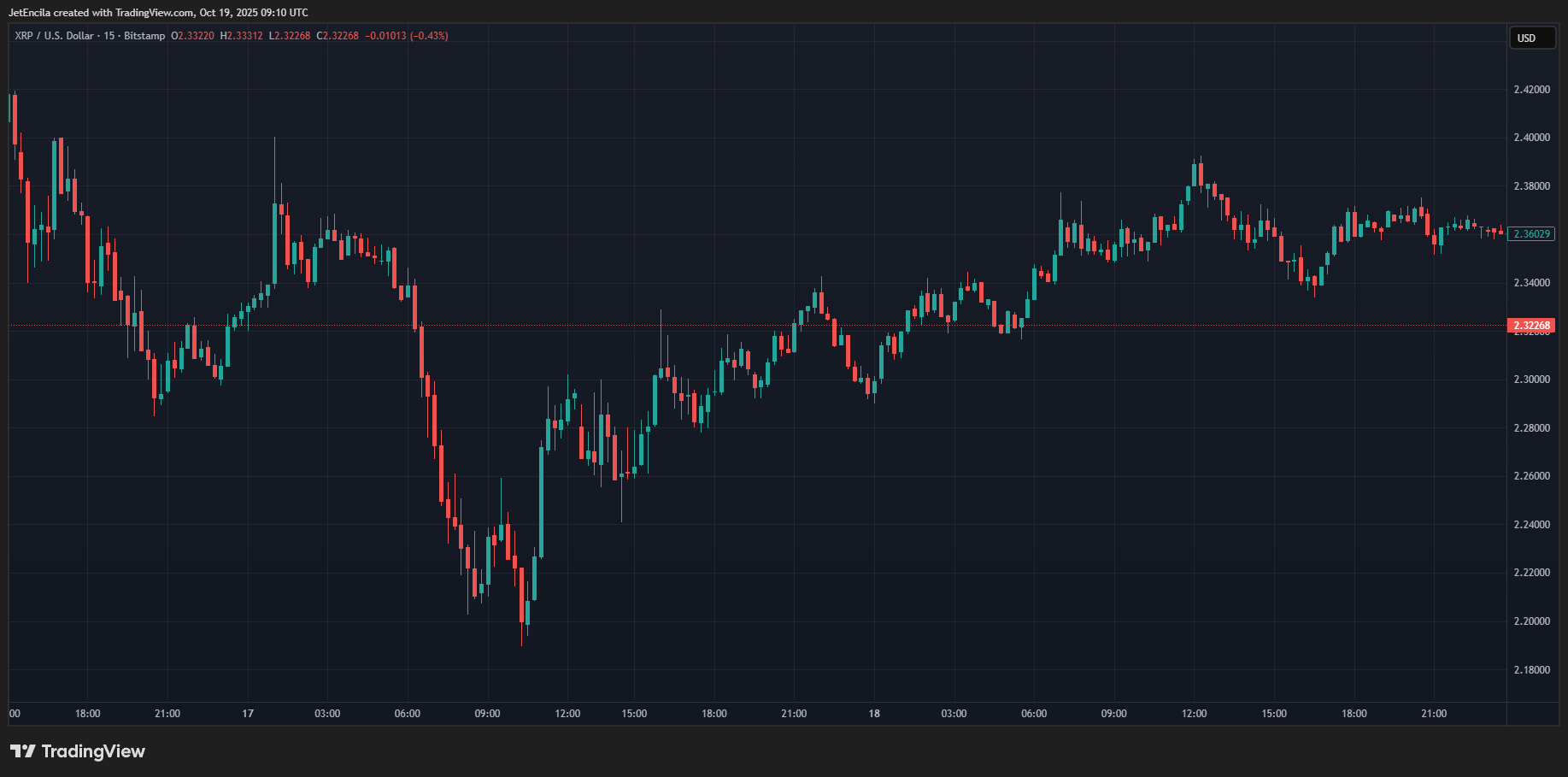Click the high value H2.33312

pyautogui.click(x=242, y=36)
